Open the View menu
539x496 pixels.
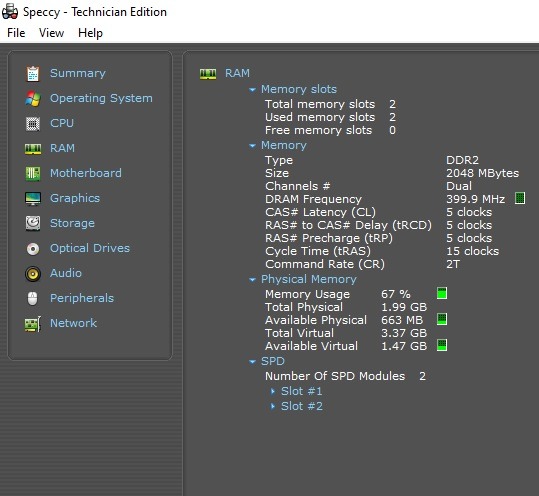click(52, 33)
